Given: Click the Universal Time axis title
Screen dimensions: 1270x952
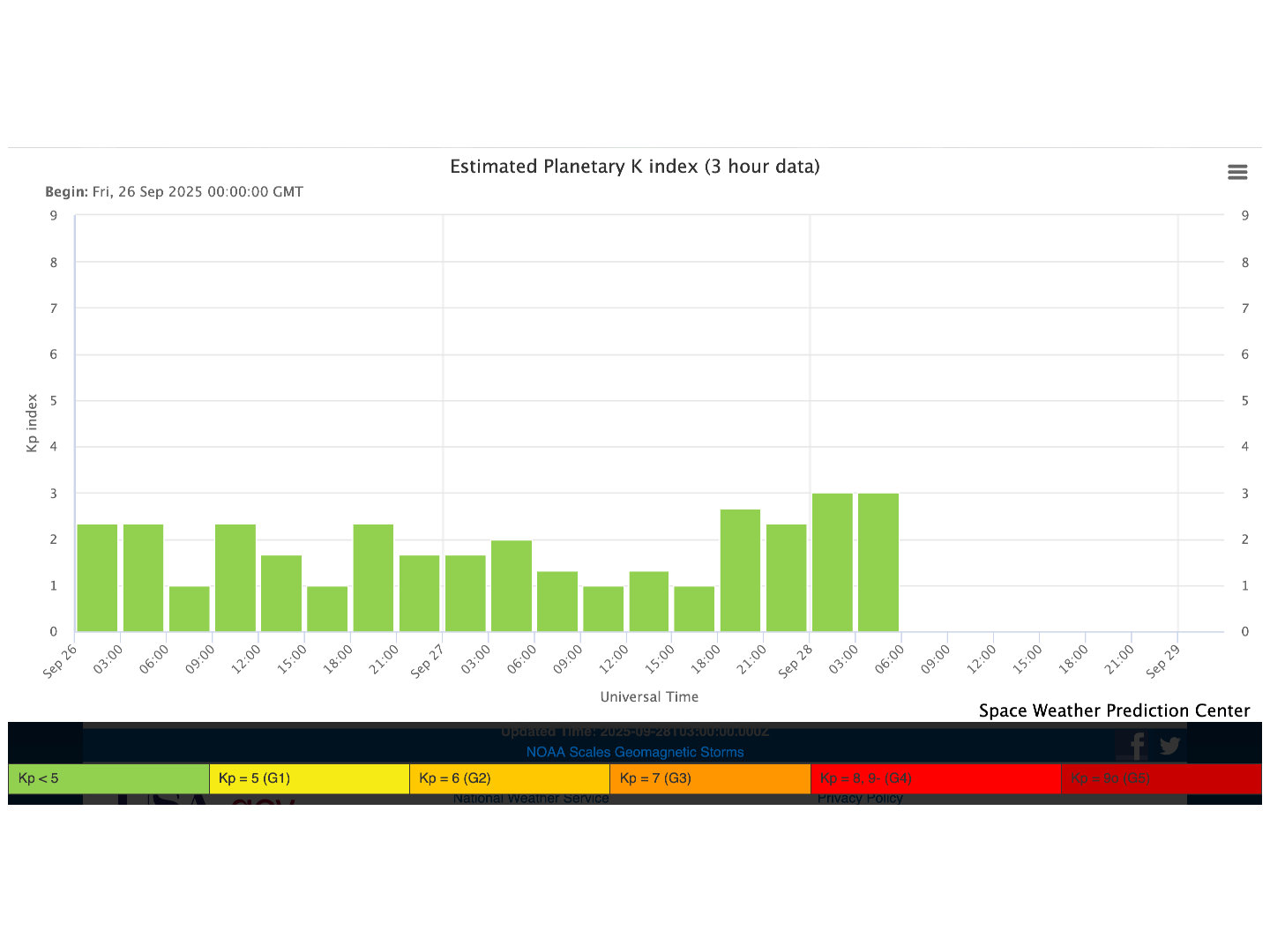Looking at the screenshot, I should pyautogui.click(x=649, y=696).
